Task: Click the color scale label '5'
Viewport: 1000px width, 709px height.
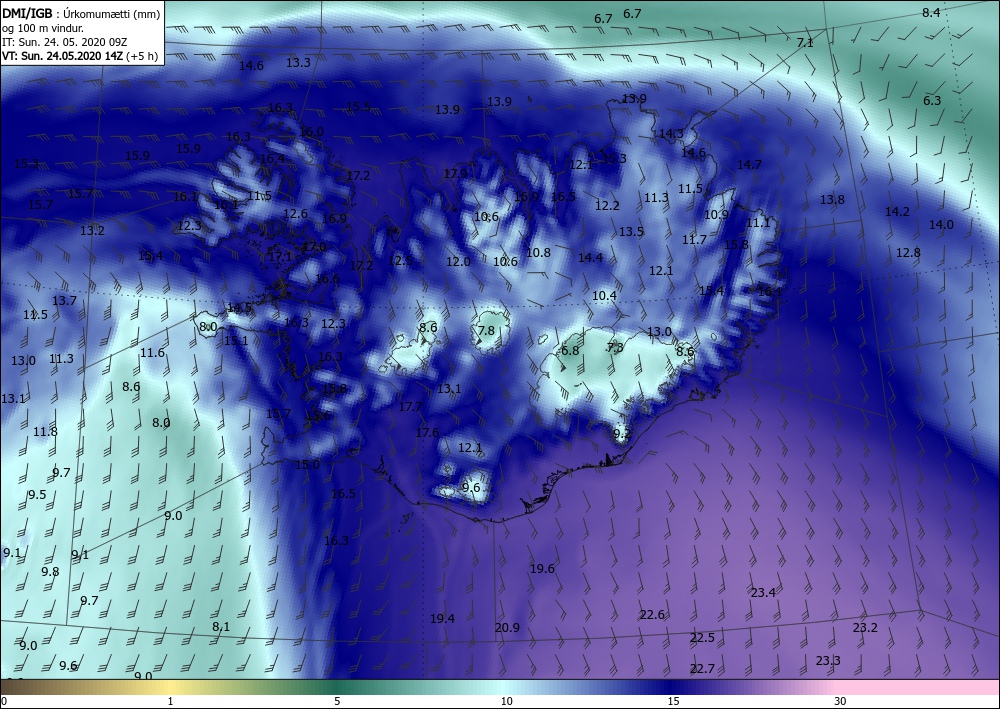Action: pos(337,701)
